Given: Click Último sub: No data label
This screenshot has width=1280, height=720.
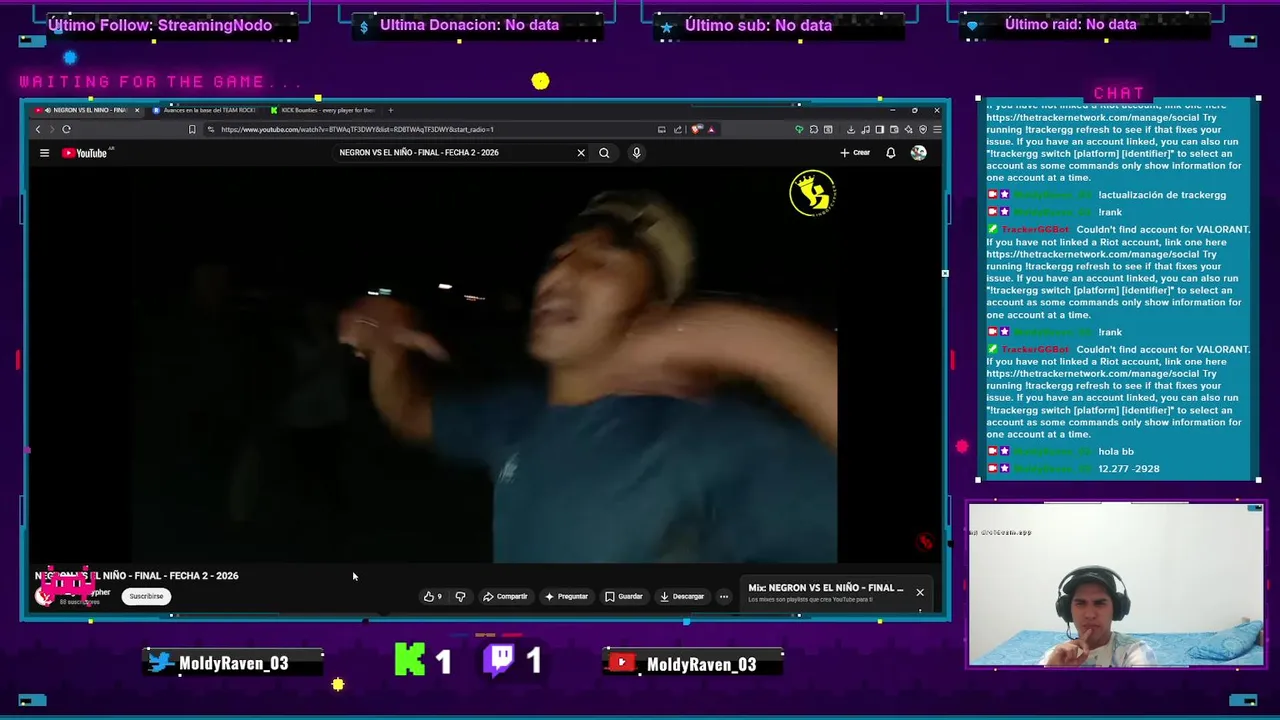Looking at the screenshot, I should 758,25.
